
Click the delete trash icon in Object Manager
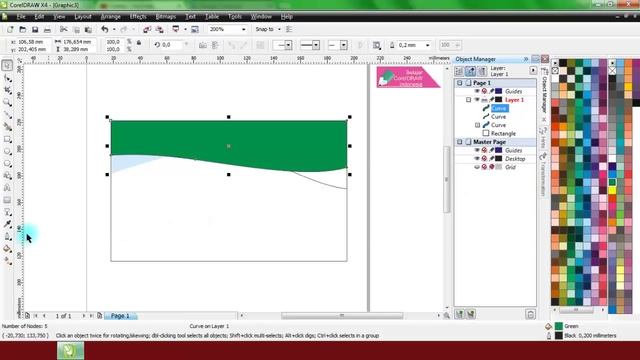(x=530, y=314)
